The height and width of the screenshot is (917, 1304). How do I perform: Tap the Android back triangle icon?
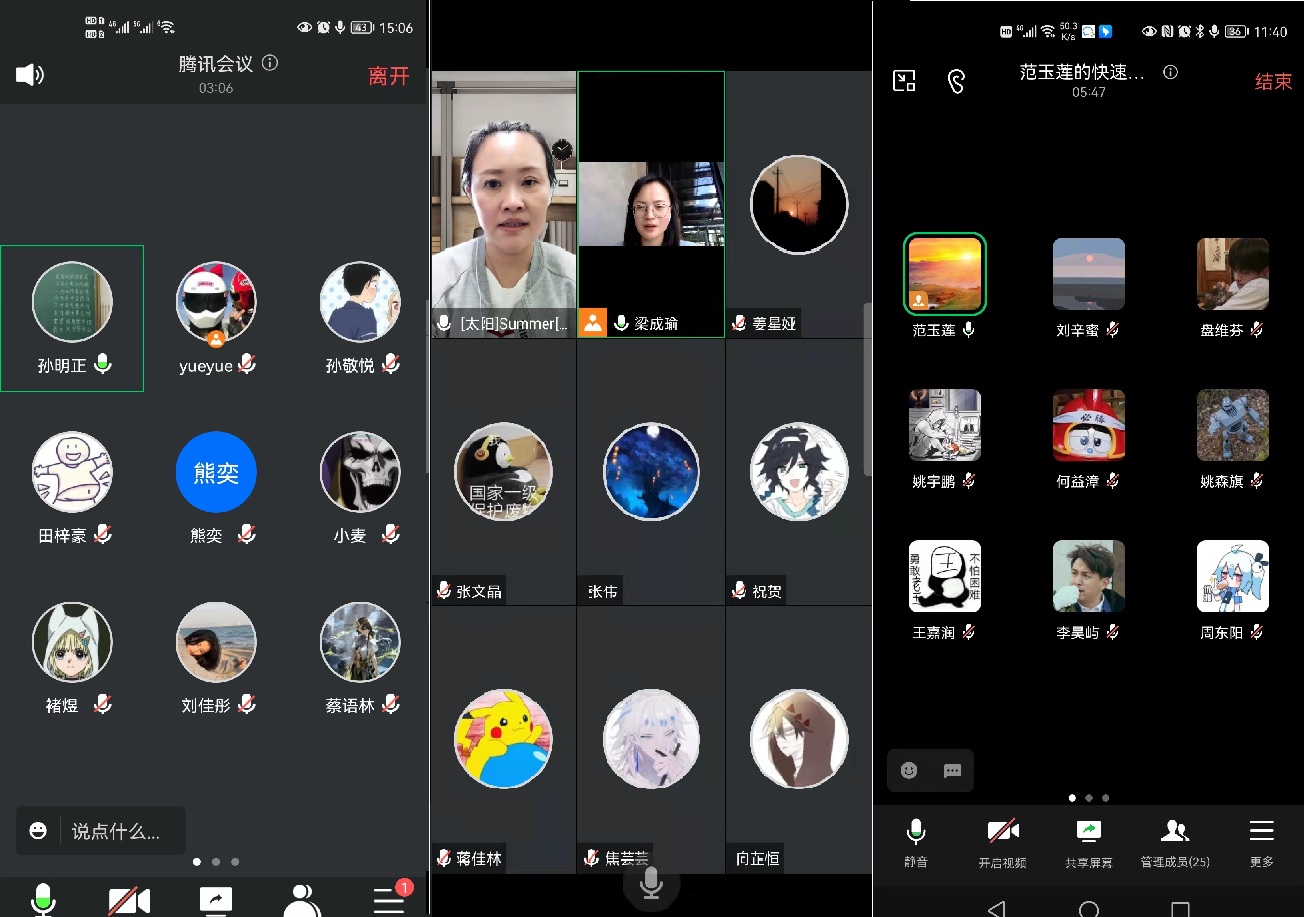coord(996,908)
